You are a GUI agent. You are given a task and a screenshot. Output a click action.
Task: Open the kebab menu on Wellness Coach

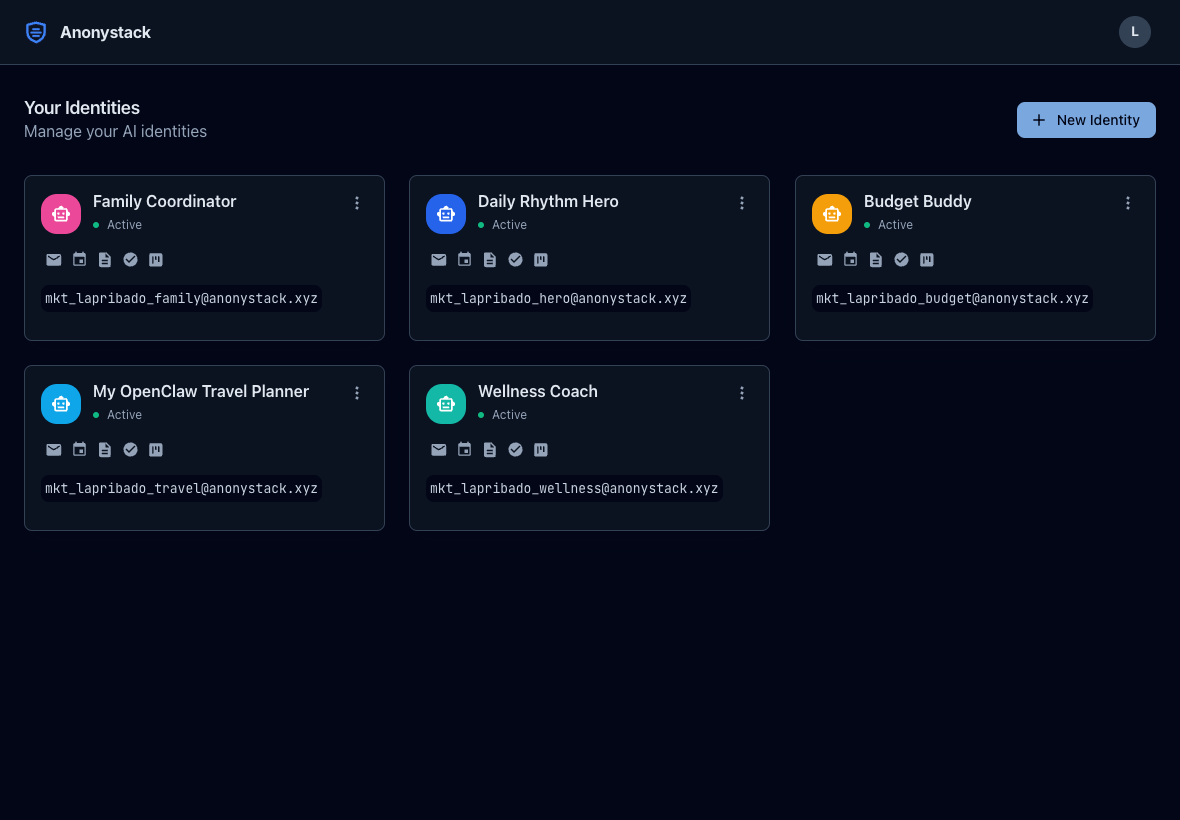point(742,393)
